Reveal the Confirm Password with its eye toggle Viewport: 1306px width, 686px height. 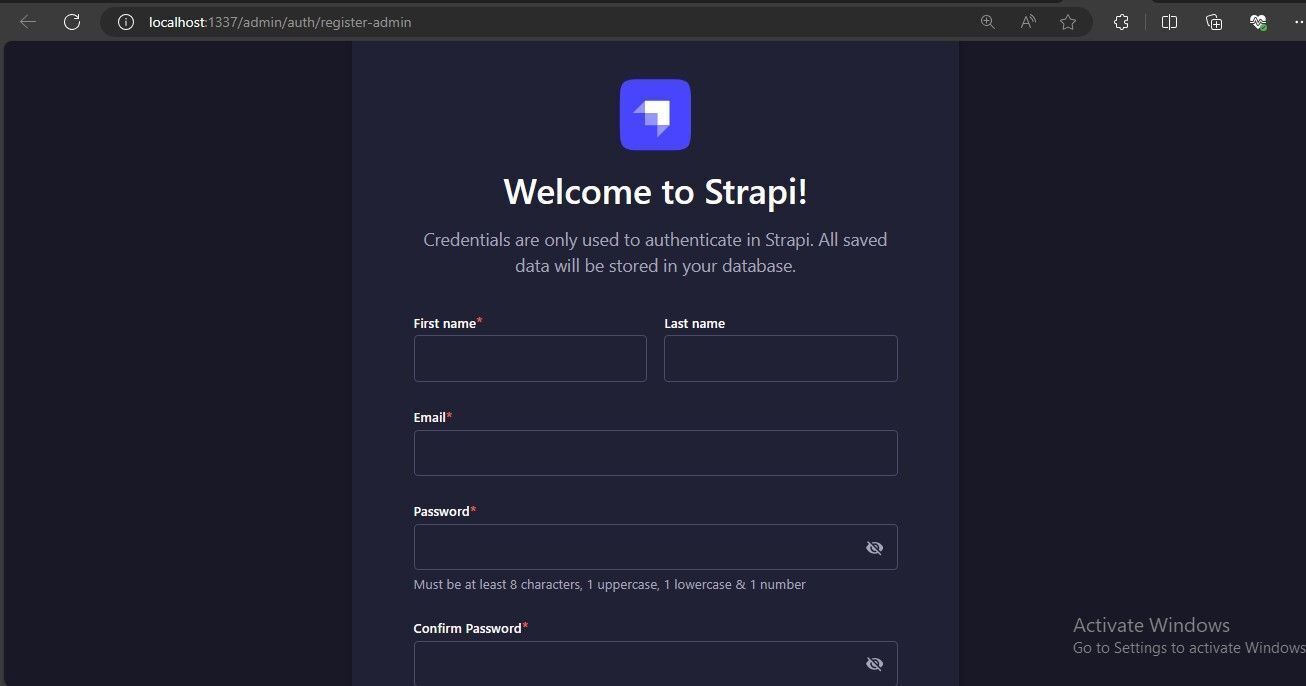tap(874, 663)
